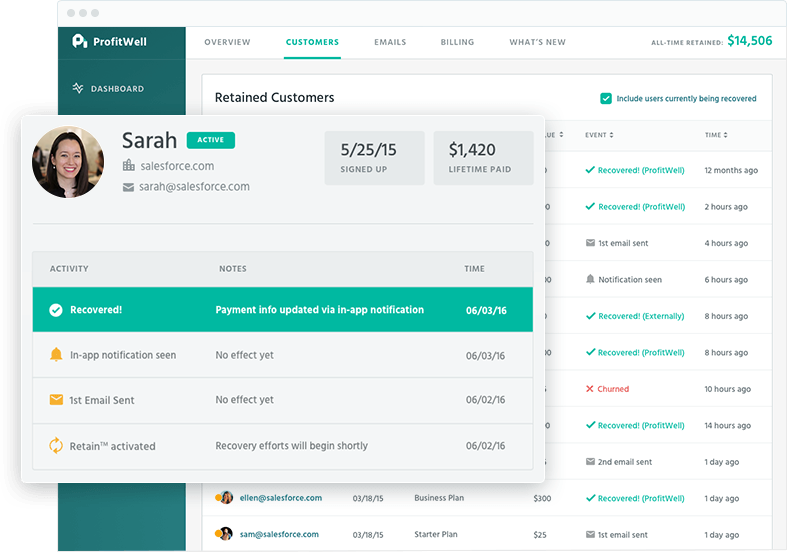The width and height of the screenshot is (787, 552).
Task: Open the Dashboard sidebar item
Action: pos(108,89)
